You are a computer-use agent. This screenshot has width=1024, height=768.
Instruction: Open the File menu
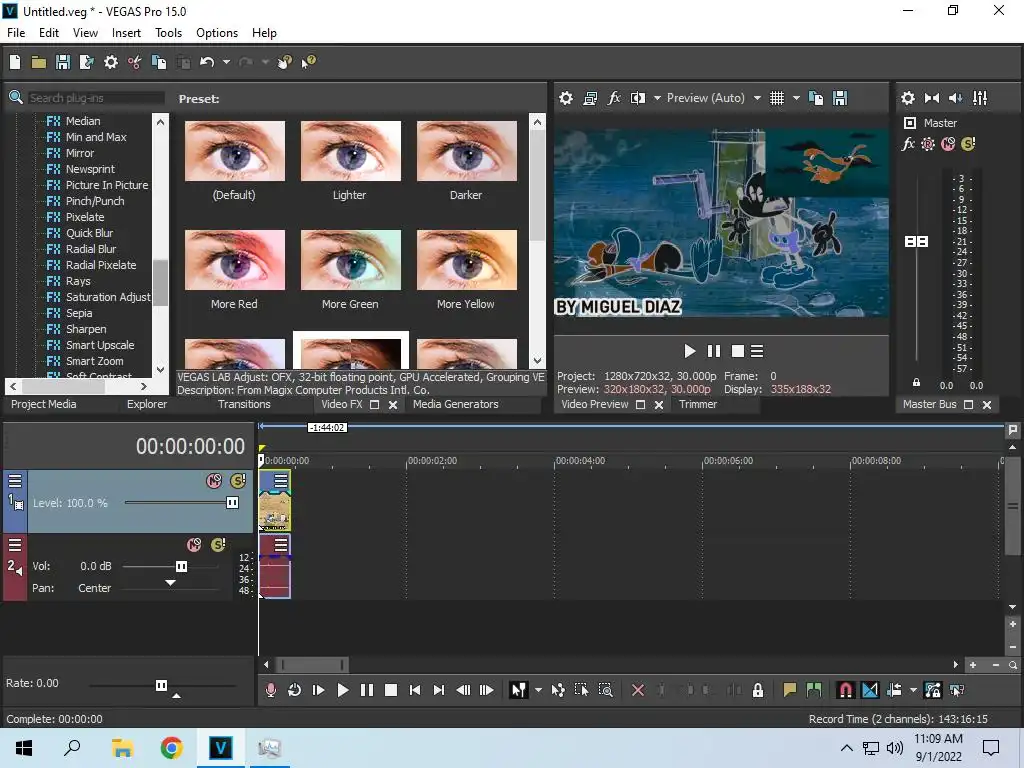16,33
